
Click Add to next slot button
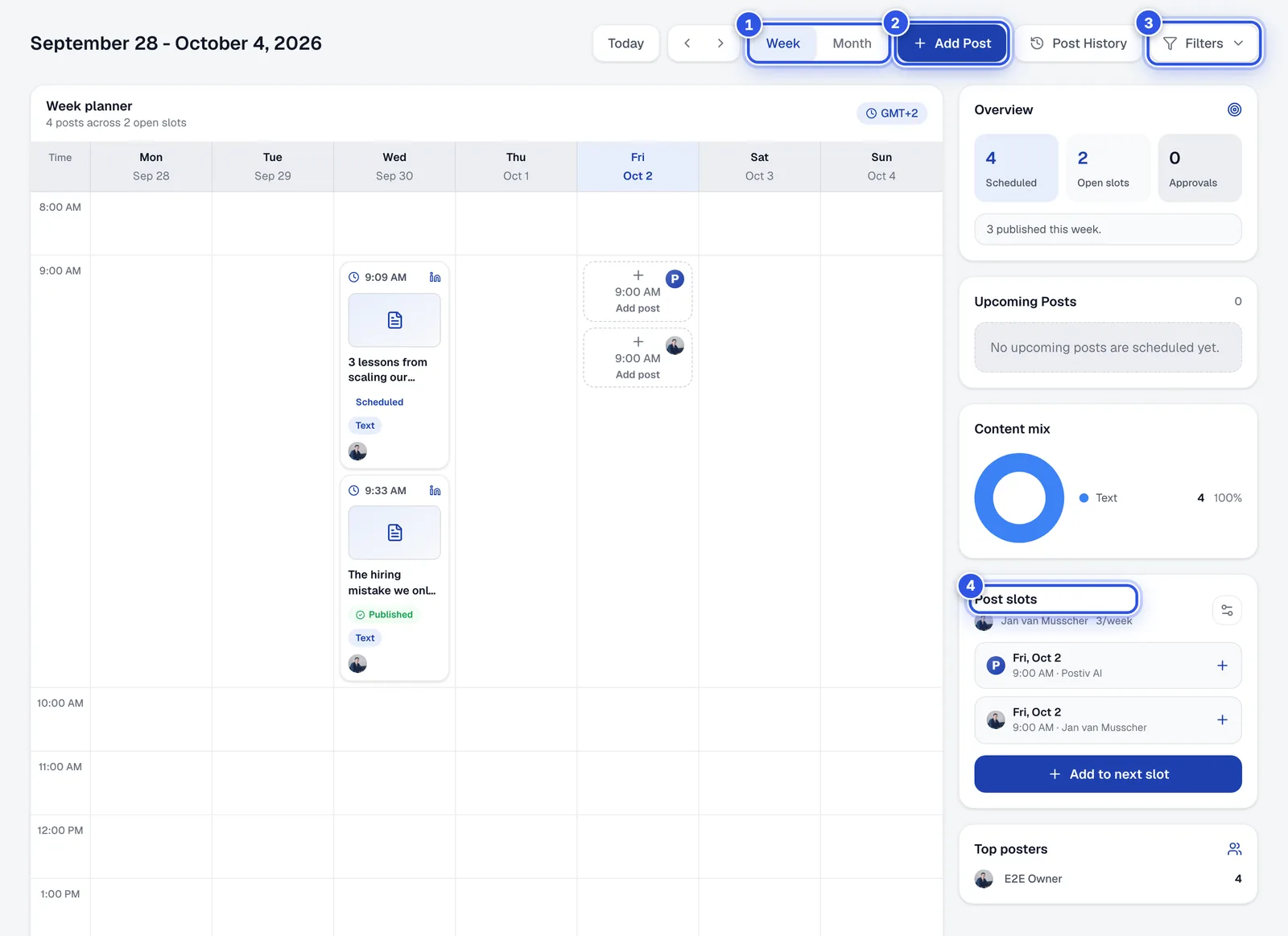coord(1108,774)
